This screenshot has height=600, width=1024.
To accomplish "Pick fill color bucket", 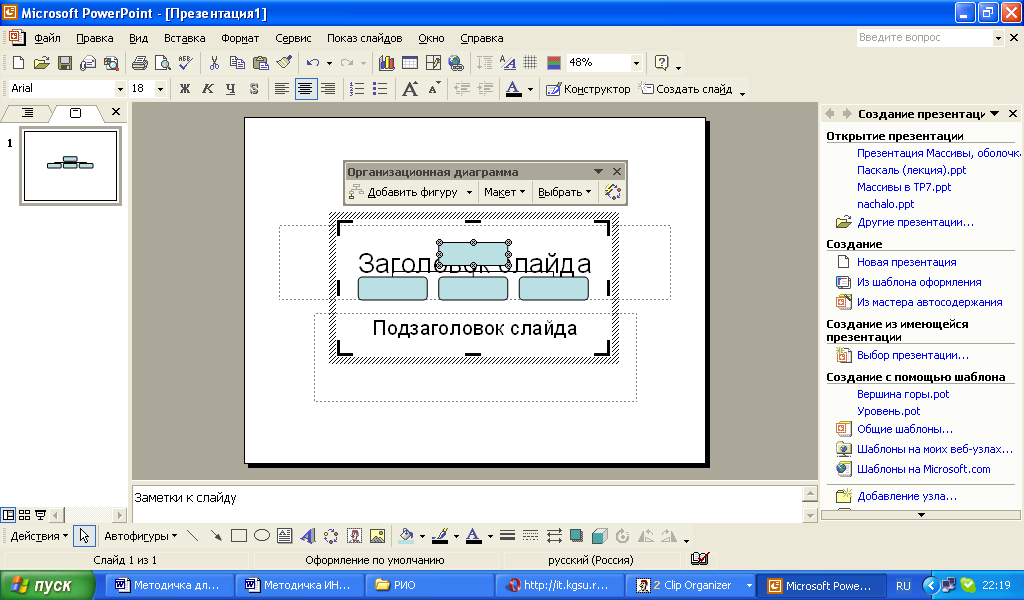I will (406, 536).
